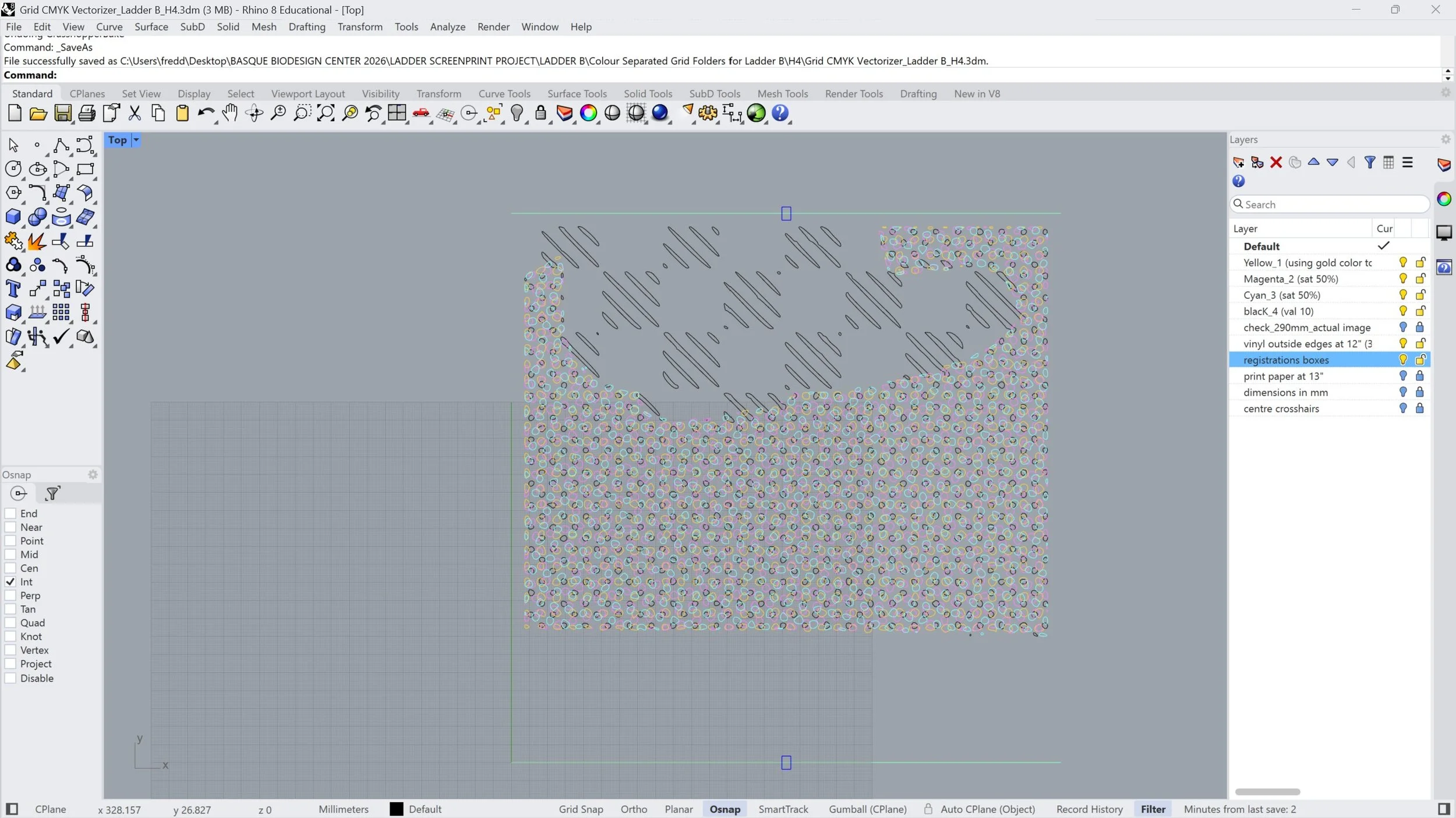Viewport: 1456px width, 818px height.
Task: Hide the Yellow_1 layer via lightbulb
Action: (x=1403, y=263)
